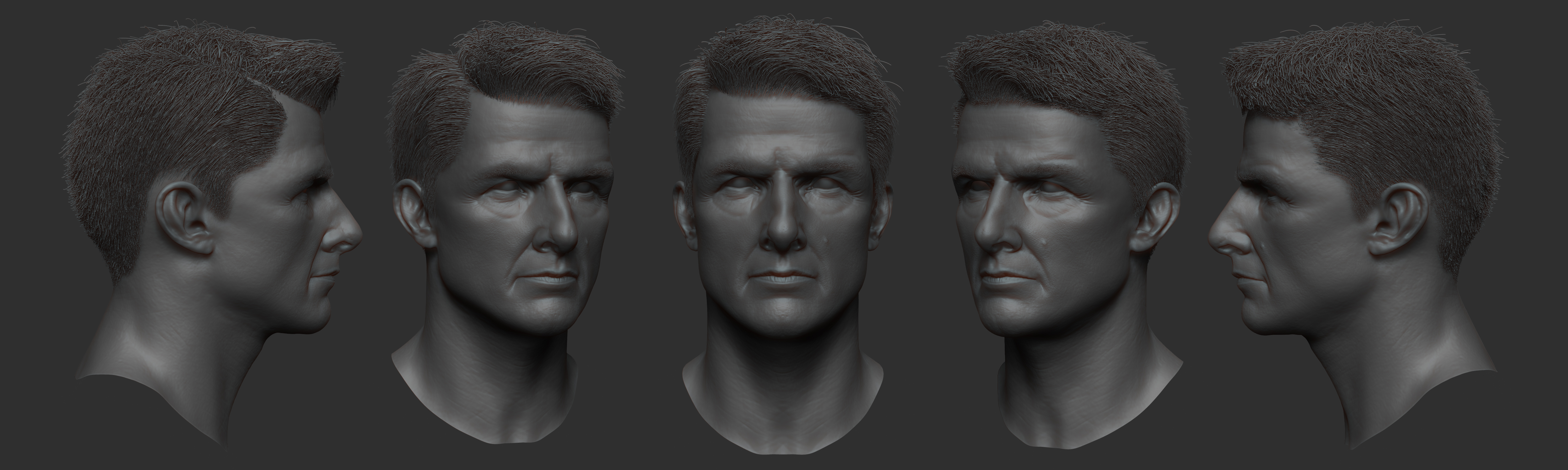Select the head render facing right in full profile

click(x=213, y=234)
